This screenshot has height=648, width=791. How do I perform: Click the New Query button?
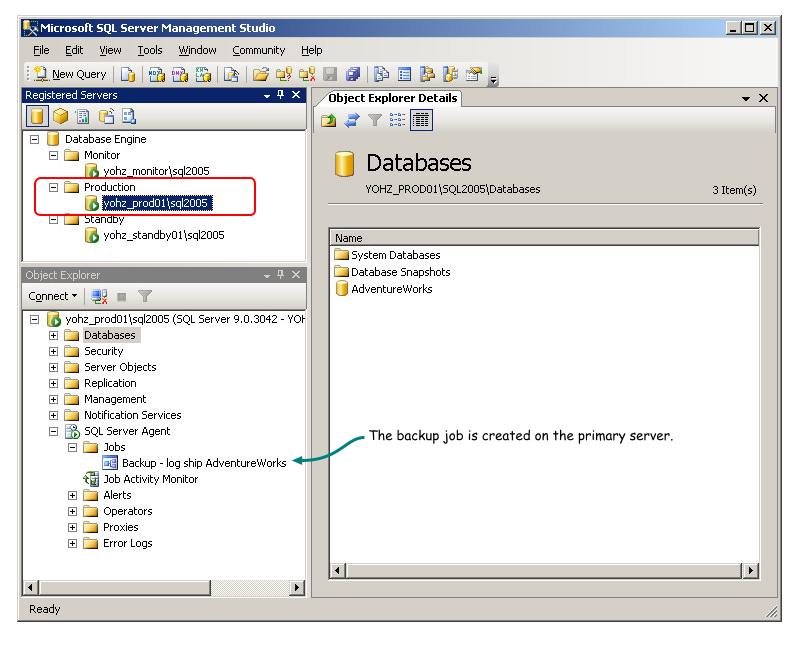pos(71,75)
